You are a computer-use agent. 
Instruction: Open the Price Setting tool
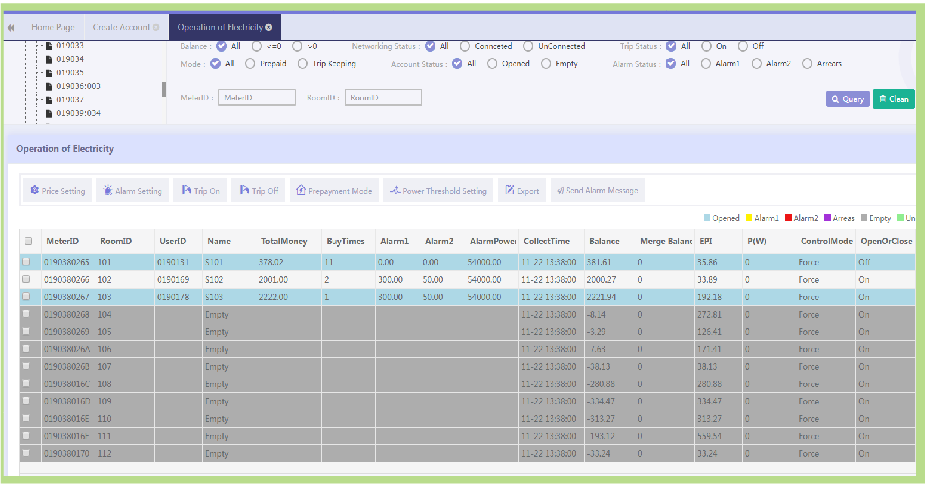tap(57, 191)
